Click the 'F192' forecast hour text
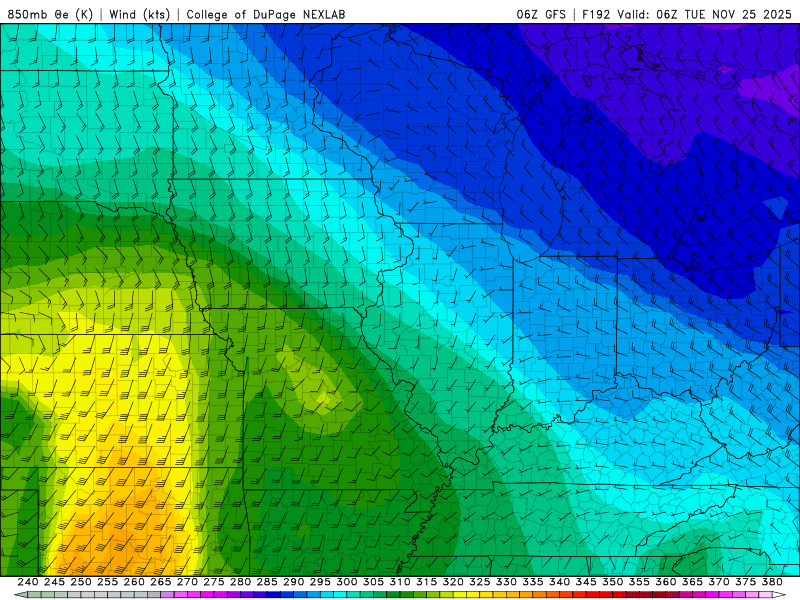Image resolution: width=800 pixels, height=600 pixels. point(596,14)
